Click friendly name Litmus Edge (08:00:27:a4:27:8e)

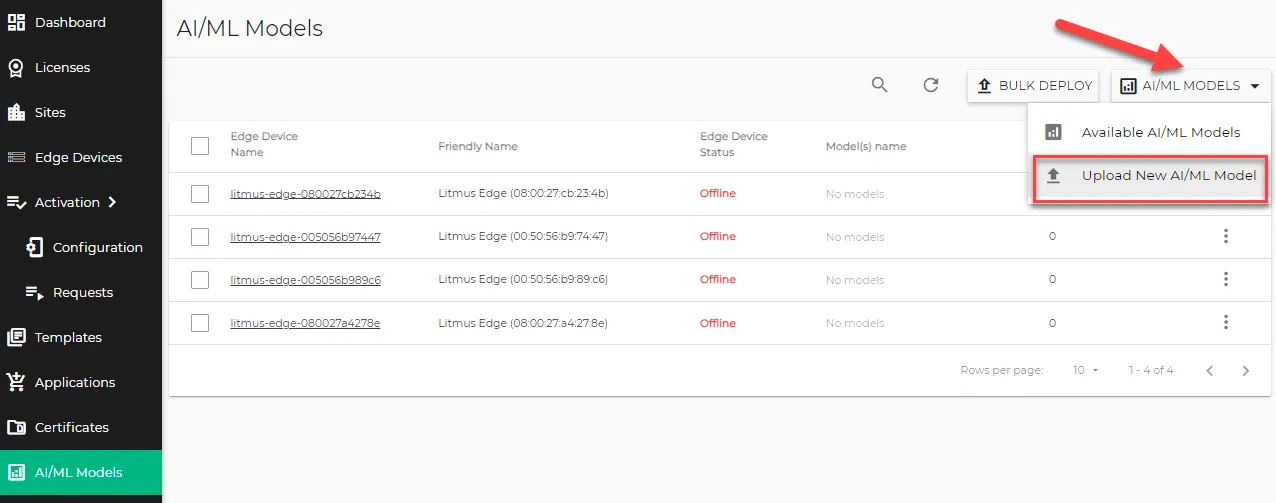pos(523,323)
